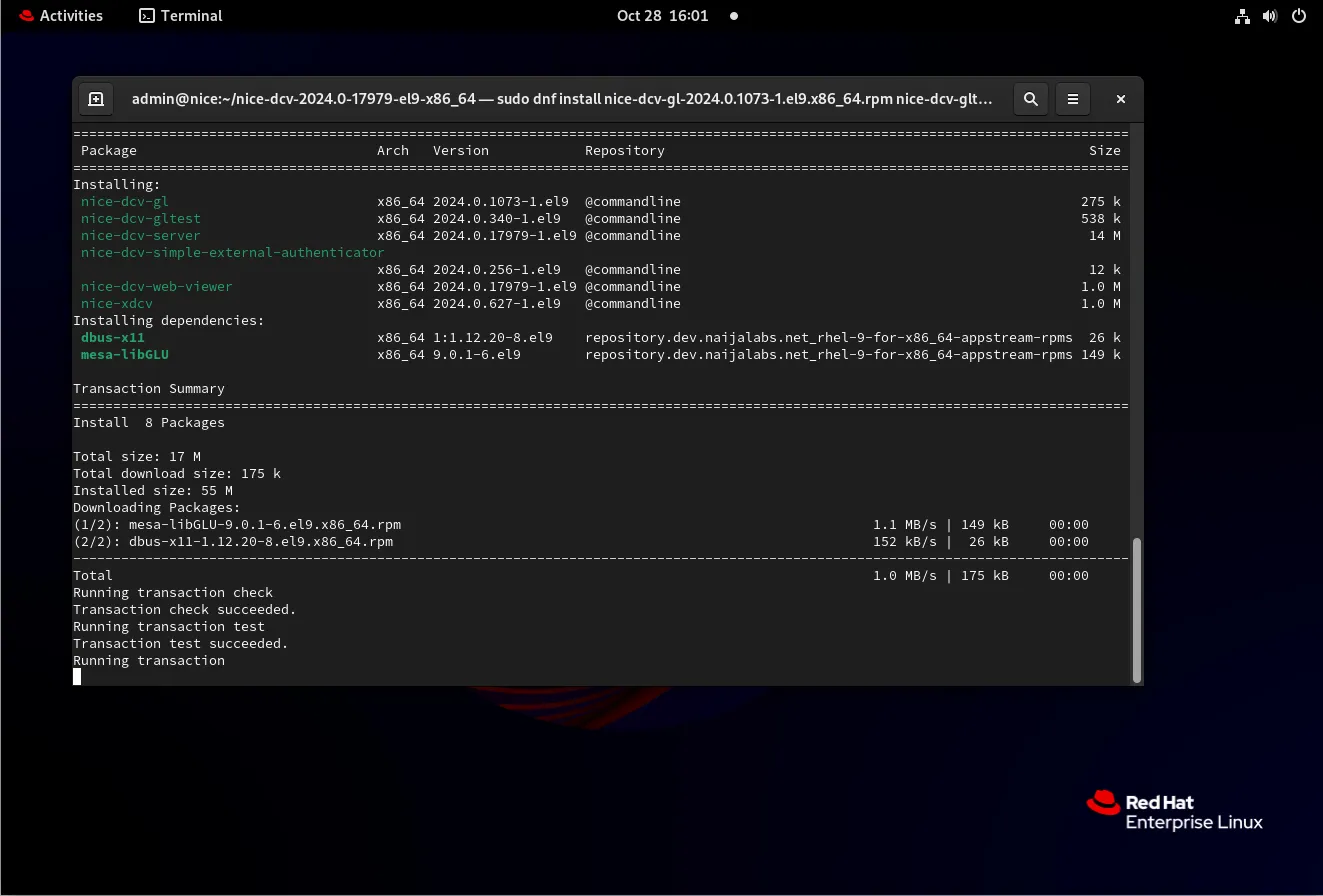Click the terminal icon in top bar
The width and height of the screenshot is (1323, 896).
(147, 16)
